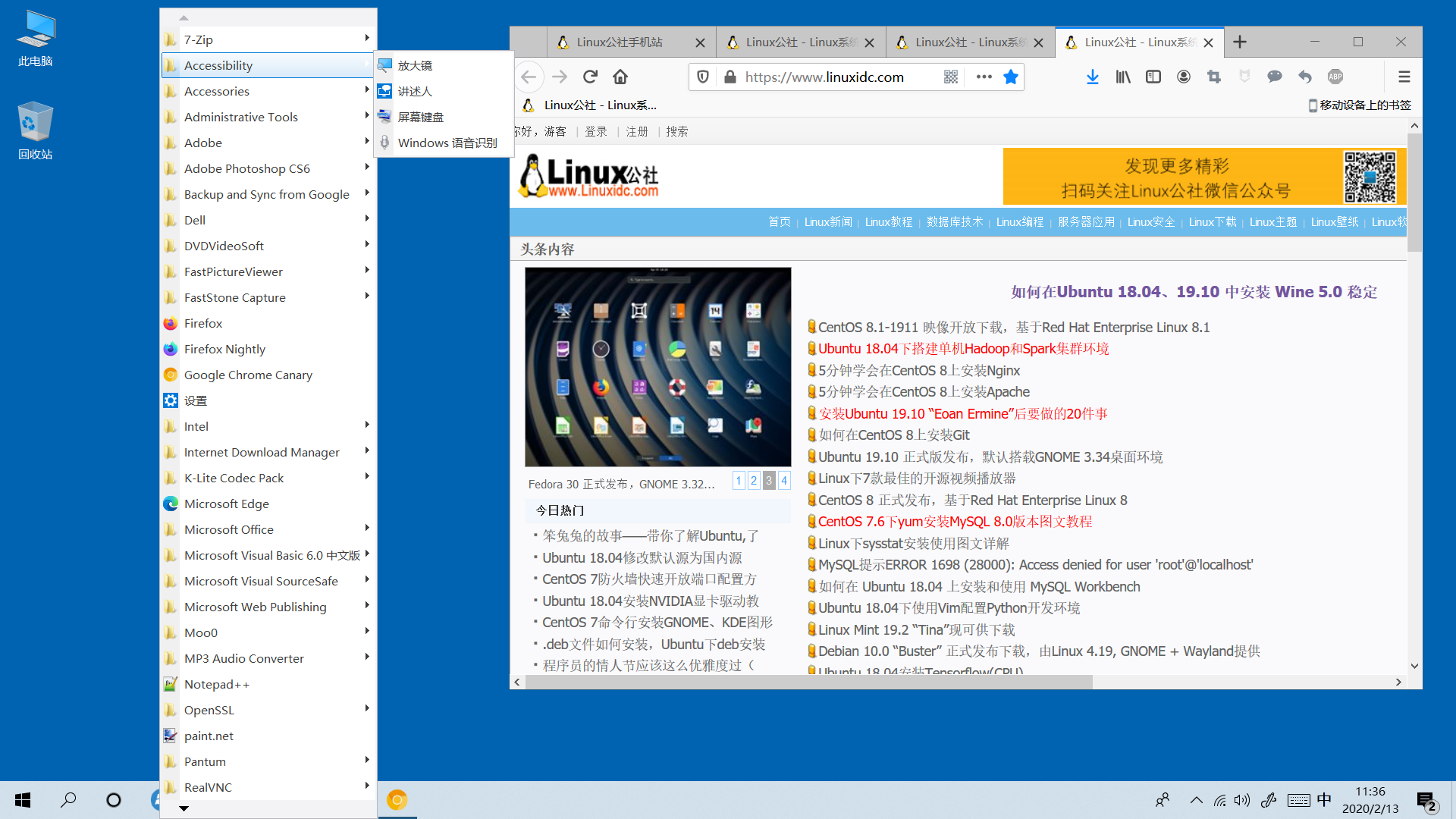Select page 2 in the carousel pager

[754, 480]
